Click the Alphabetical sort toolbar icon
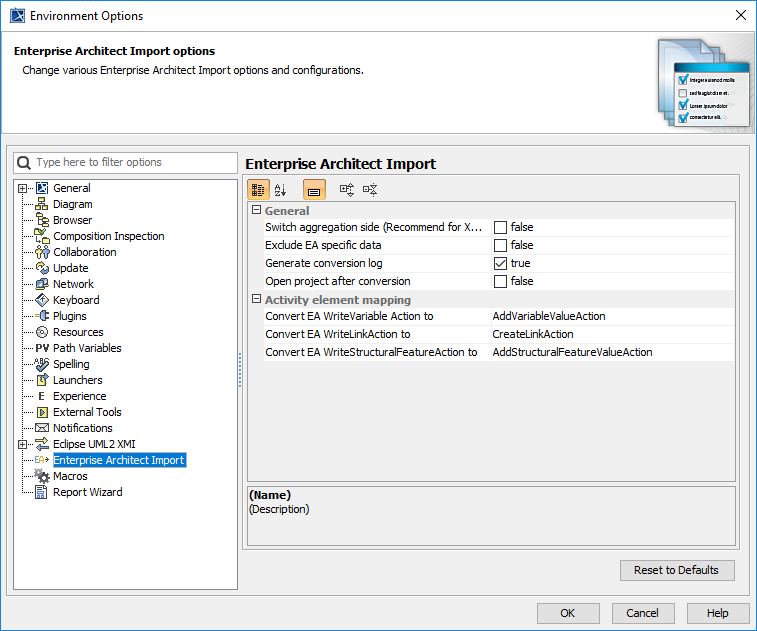Screen dimensions: 757x631 pyautogui.click(x=280, y=190)
